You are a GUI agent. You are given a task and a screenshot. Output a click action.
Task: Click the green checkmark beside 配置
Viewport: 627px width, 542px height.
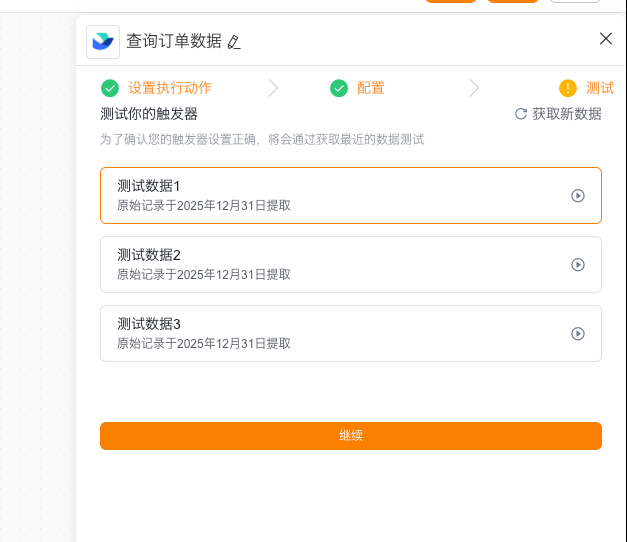pyautogui.click(x=339, y=88)
